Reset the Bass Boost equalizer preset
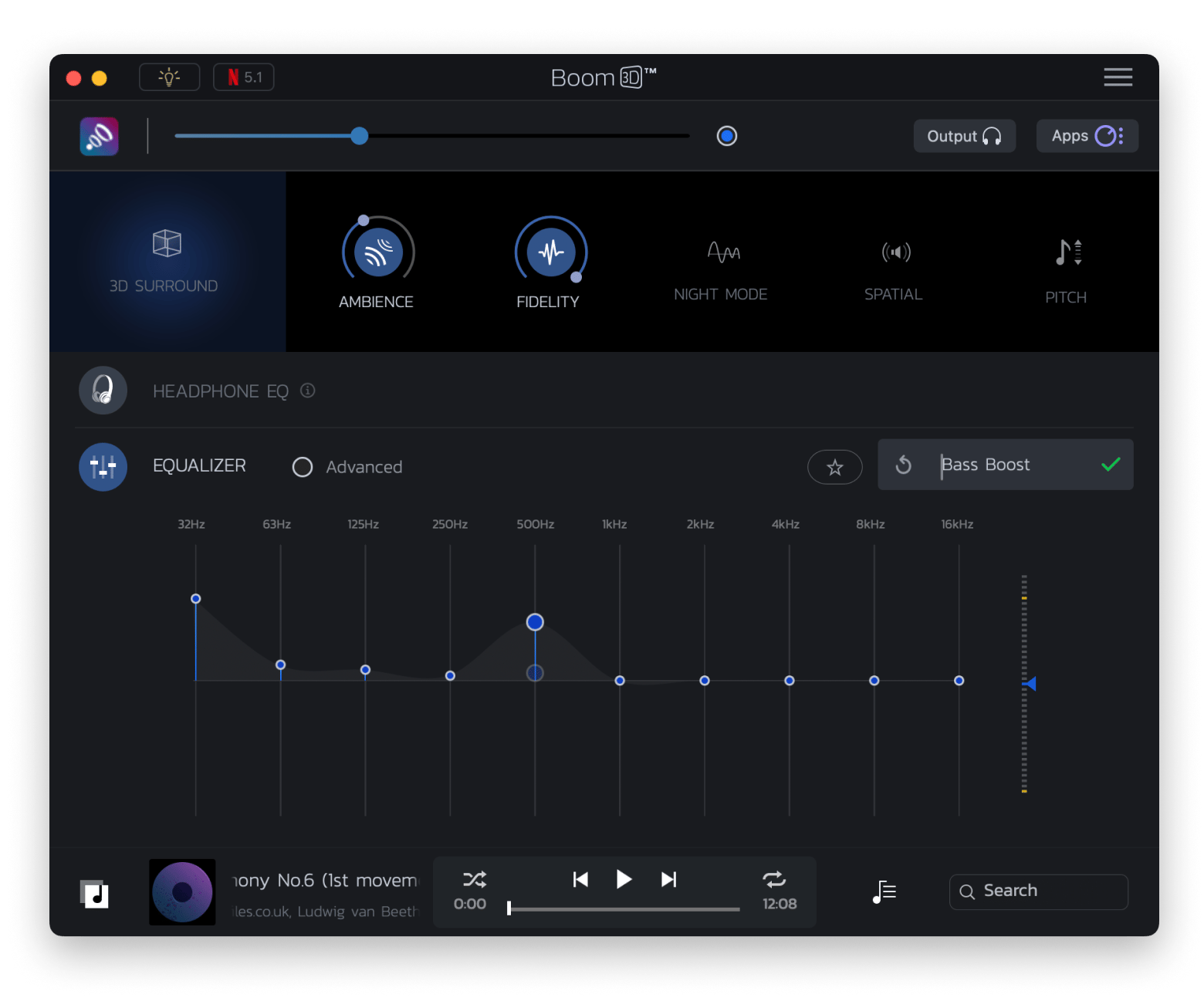1204x1008 pixels. tap(903, 465)
